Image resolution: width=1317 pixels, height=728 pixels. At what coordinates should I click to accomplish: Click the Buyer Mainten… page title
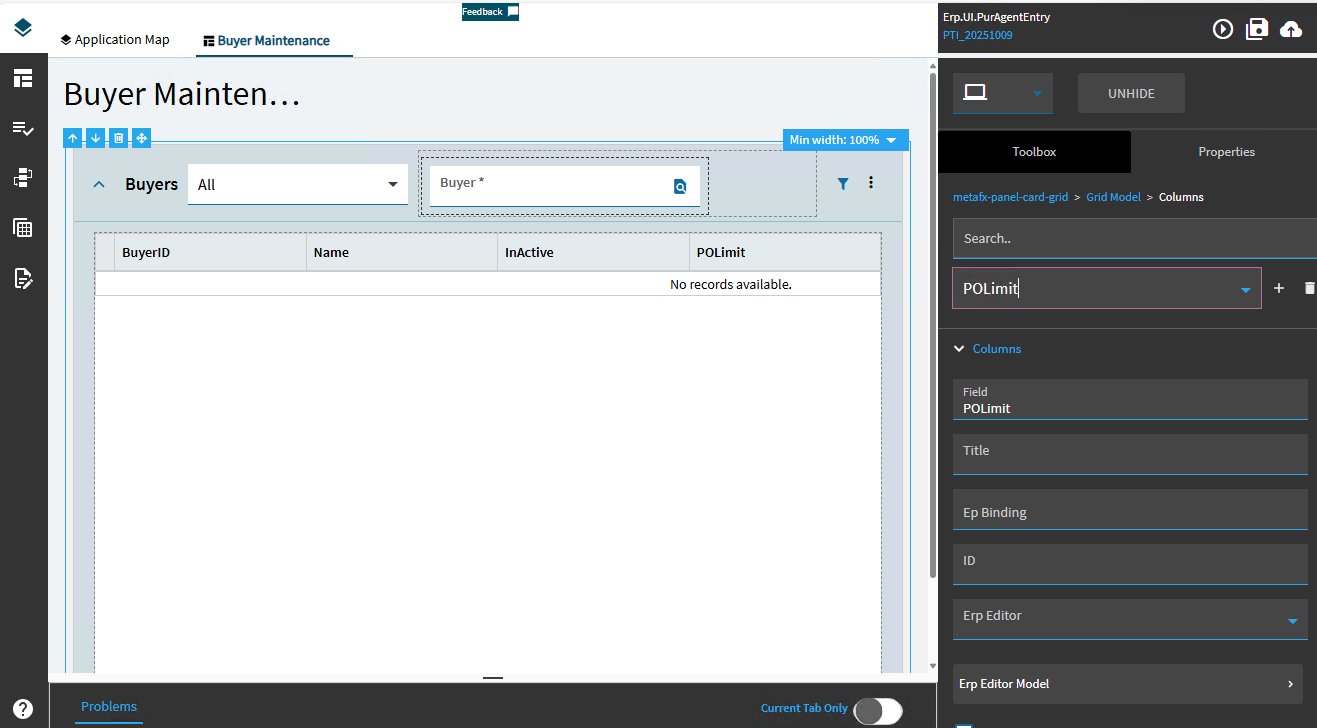[182, 95]
